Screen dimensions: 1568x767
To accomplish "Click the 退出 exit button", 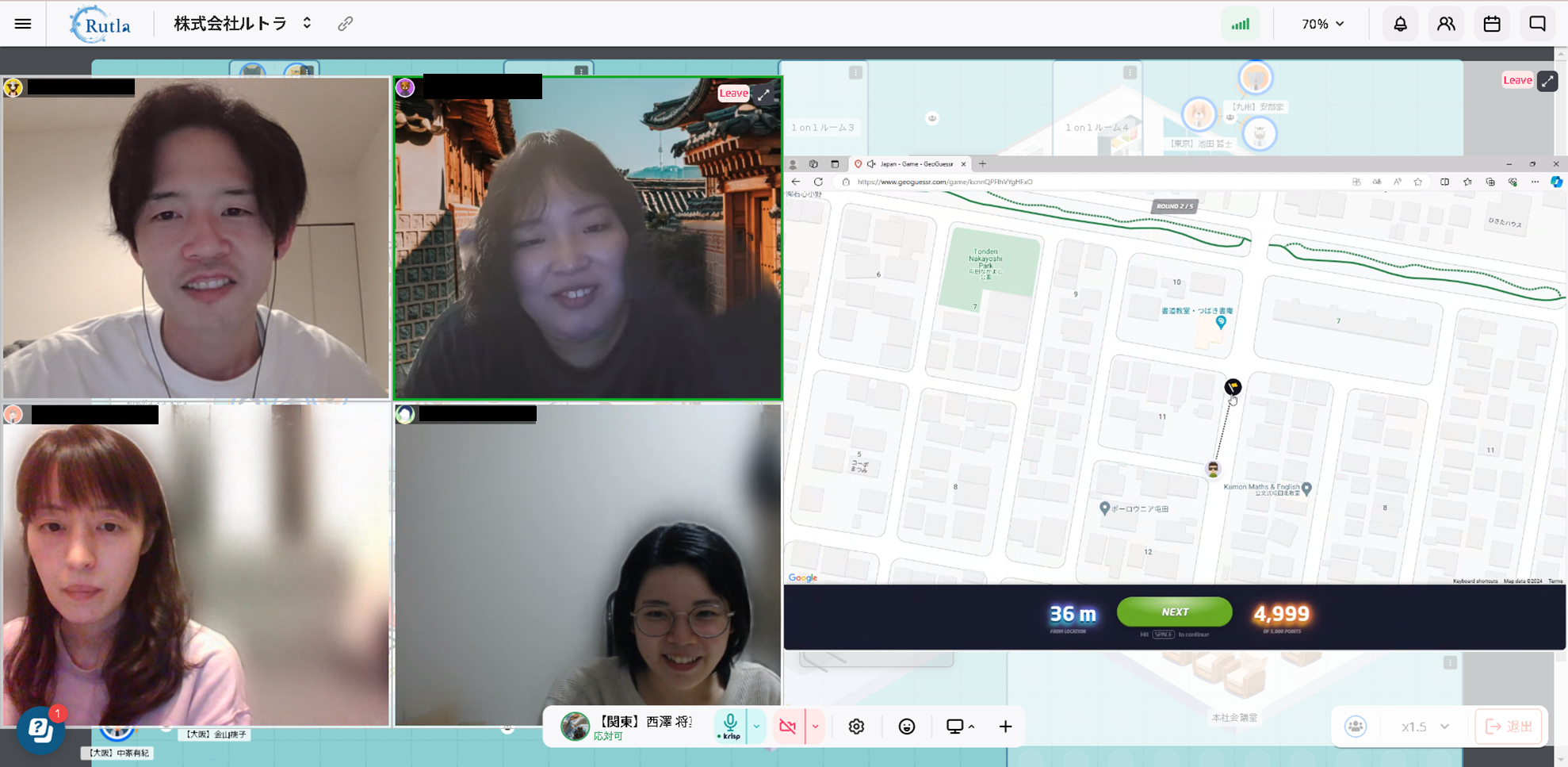I will pyautogui.click(x=1509, y=727).
